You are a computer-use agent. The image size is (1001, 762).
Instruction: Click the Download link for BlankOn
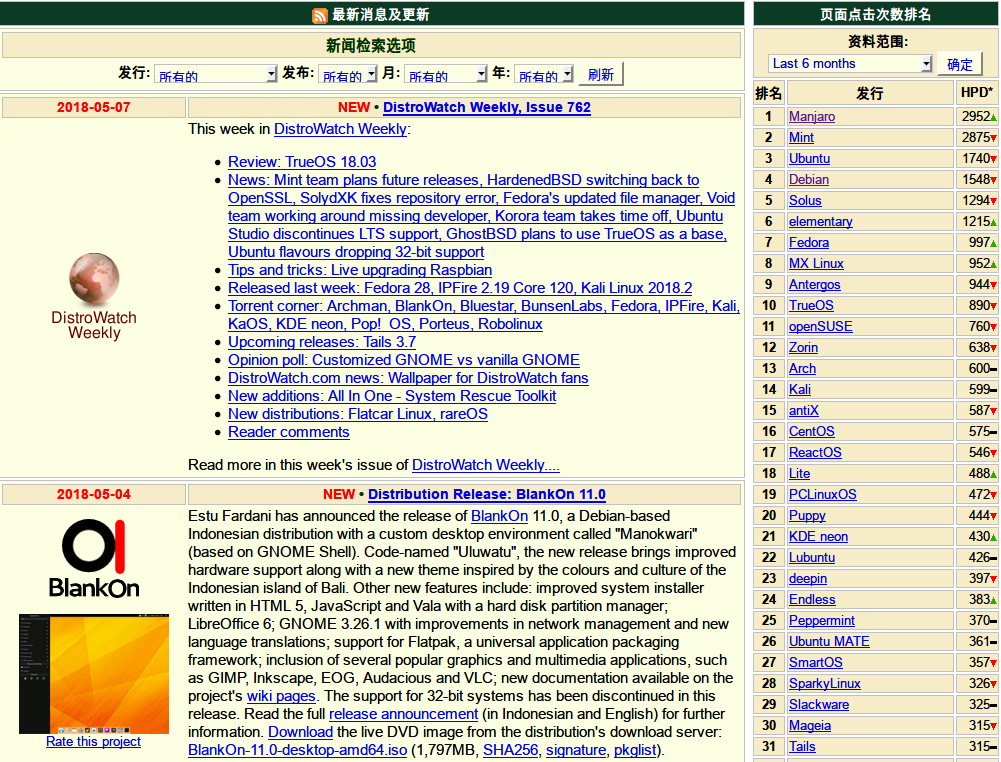(300, 732)
